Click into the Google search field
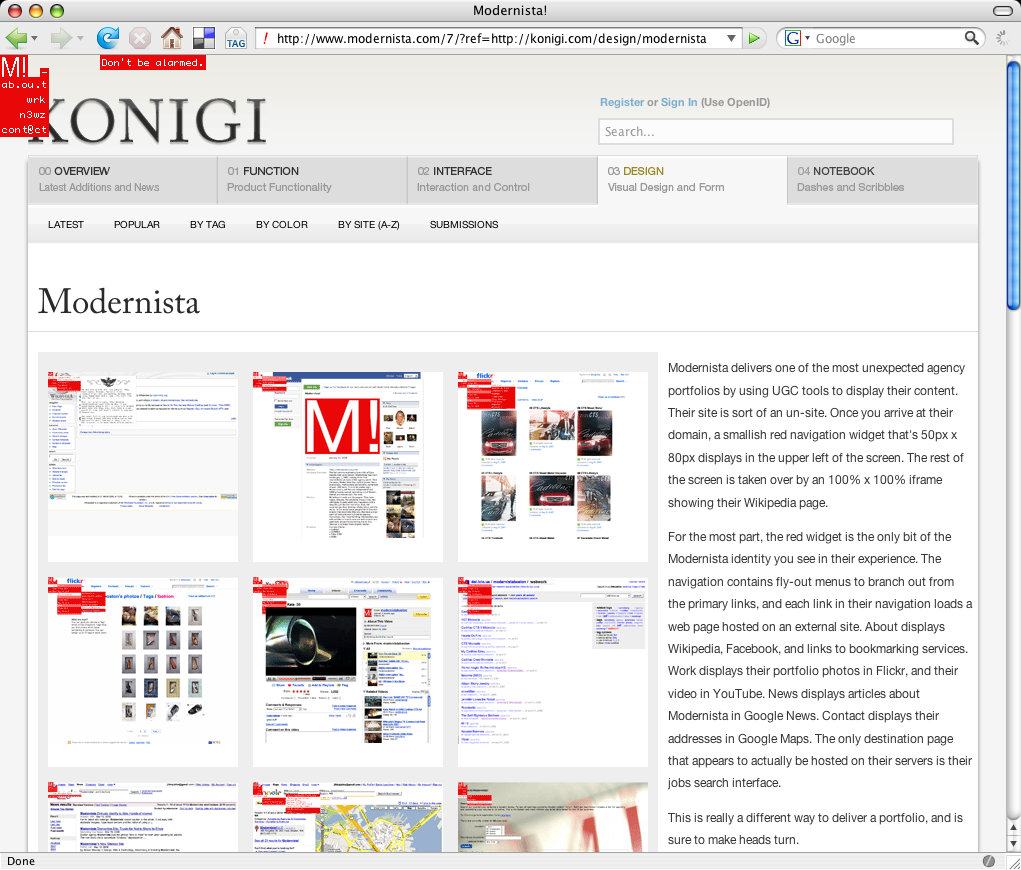 coord(888,38)
